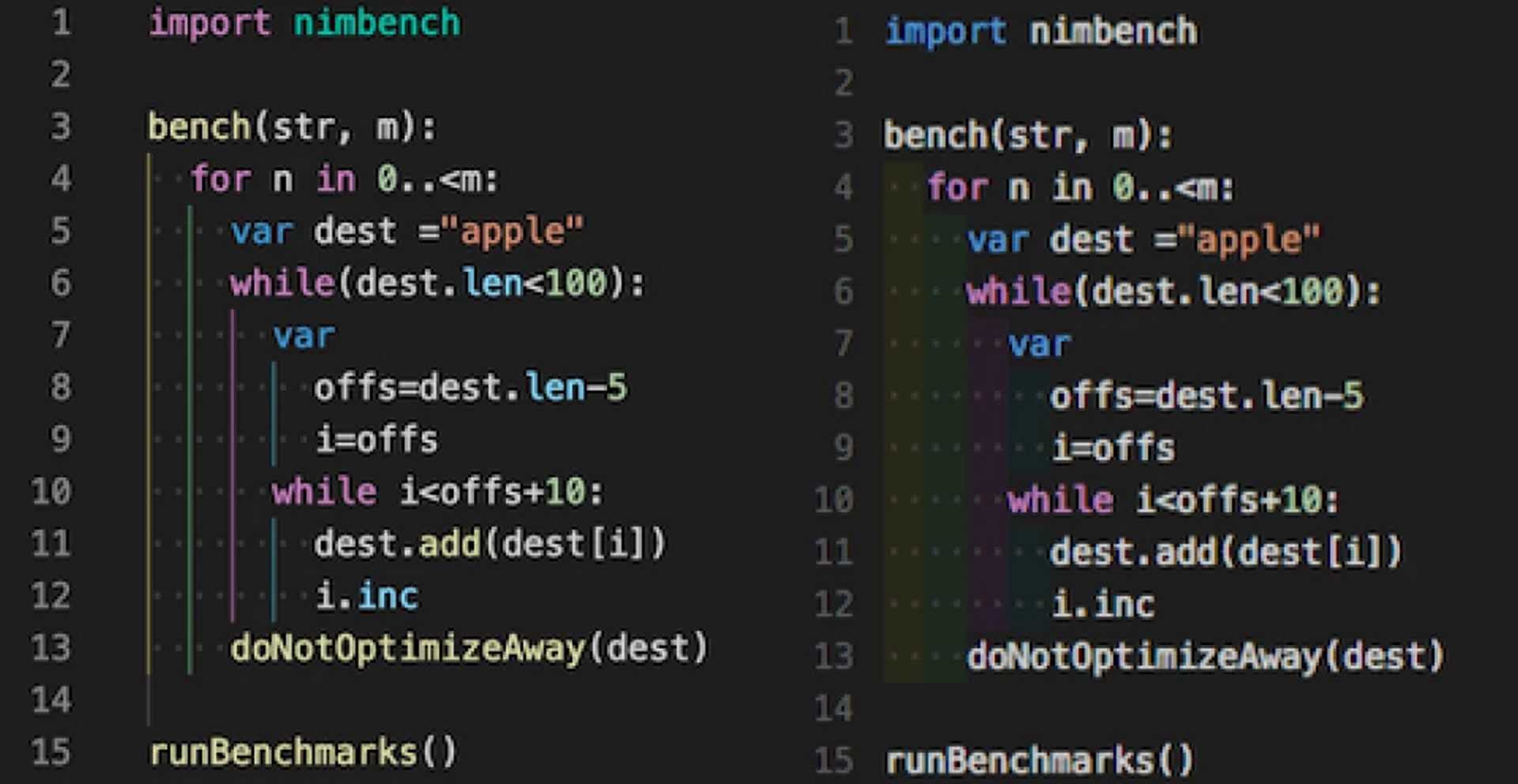Click 'while(dest.len<100):' in the right editor

[x=1173, y=292]
